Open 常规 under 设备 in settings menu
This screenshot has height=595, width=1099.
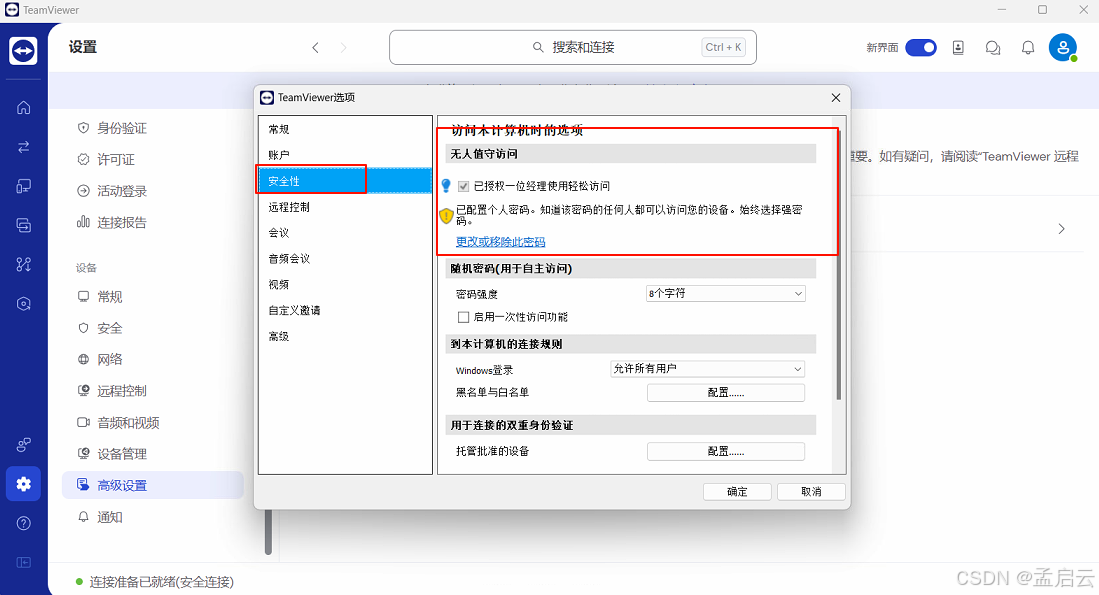click(x=153, y=296)
